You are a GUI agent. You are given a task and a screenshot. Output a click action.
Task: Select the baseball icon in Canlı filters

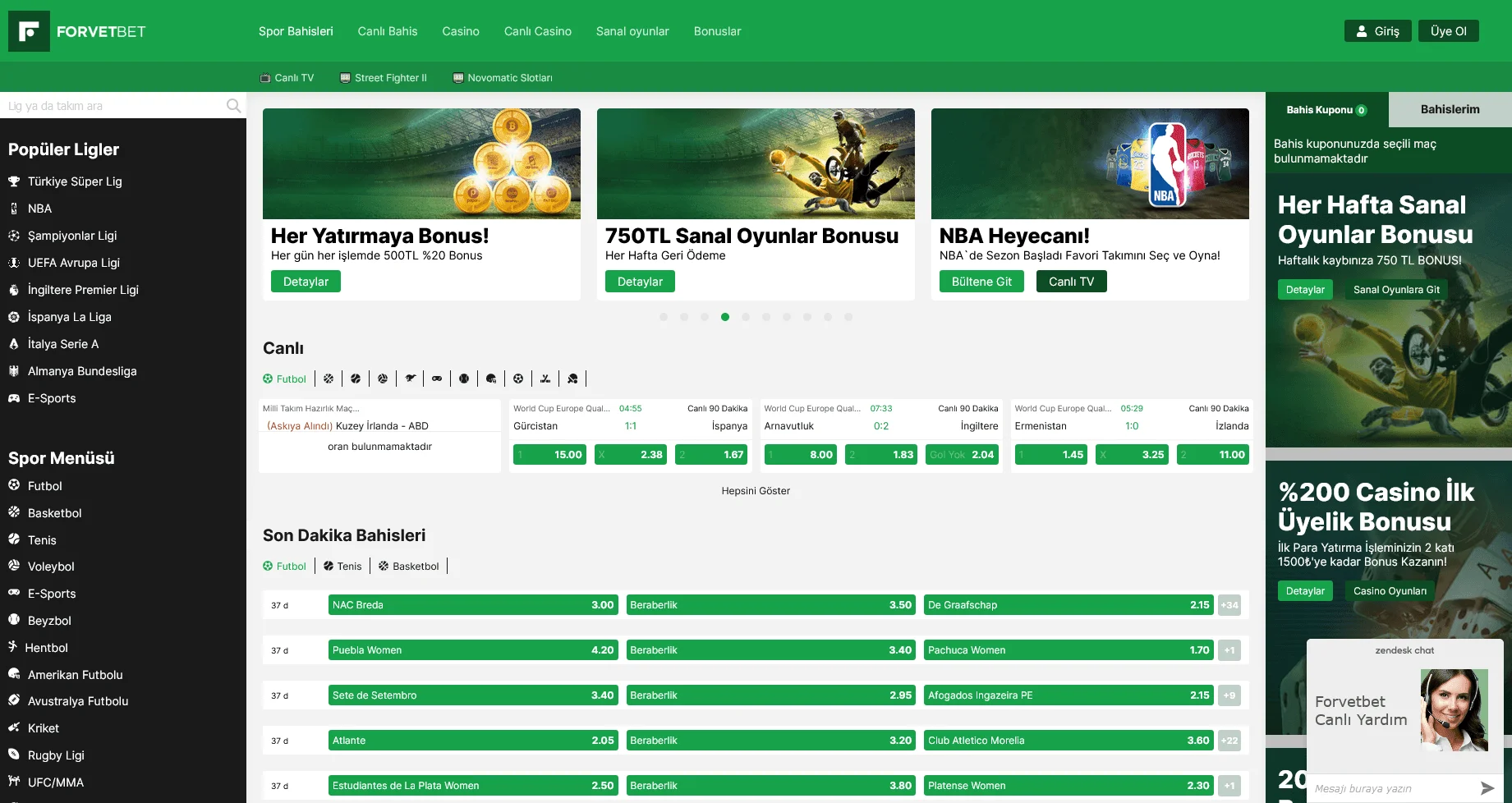[x=464, y=379]
